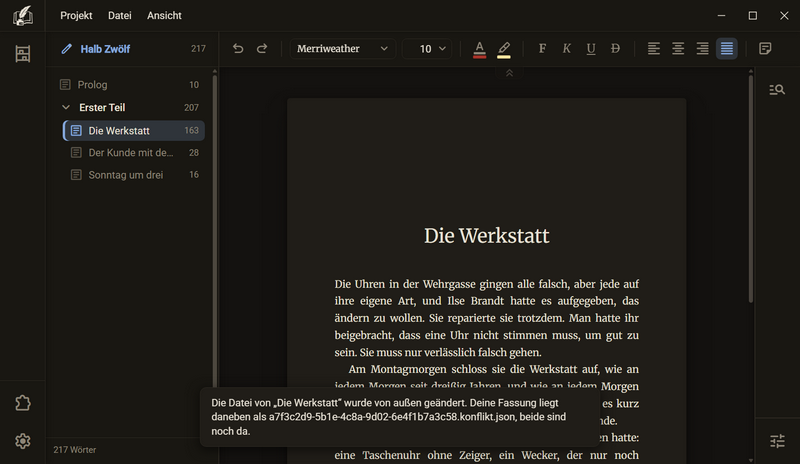Toggle underline formatting

591,48
